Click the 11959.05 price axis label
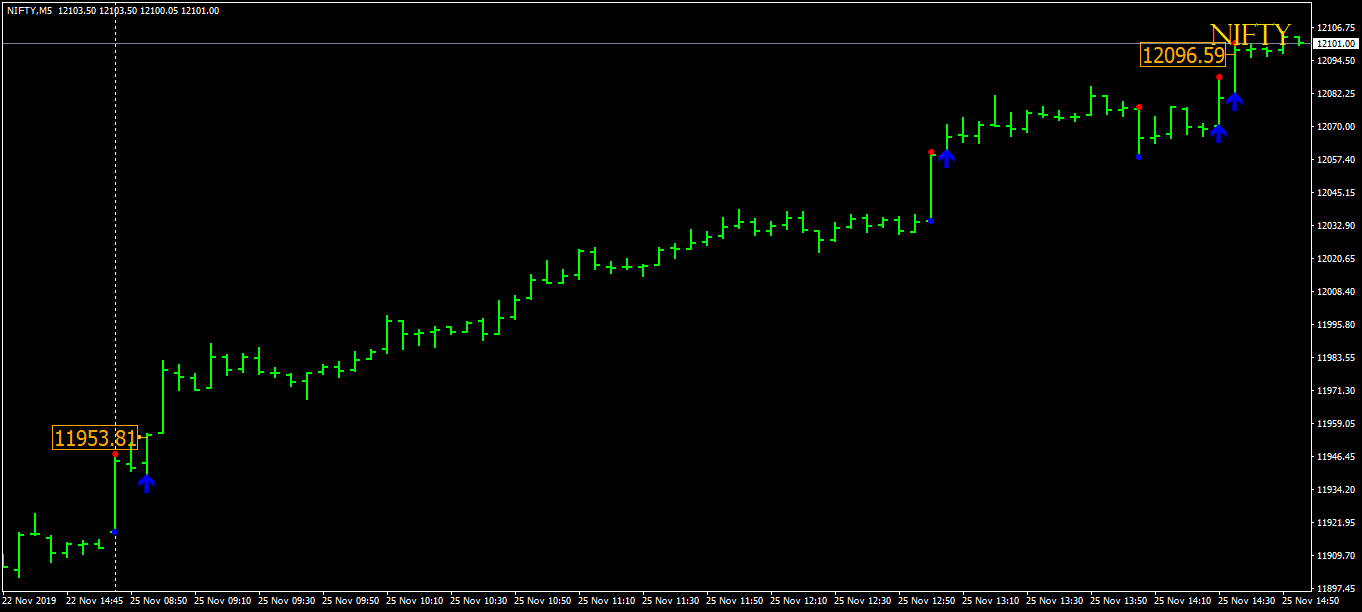 coord(1337,424)
